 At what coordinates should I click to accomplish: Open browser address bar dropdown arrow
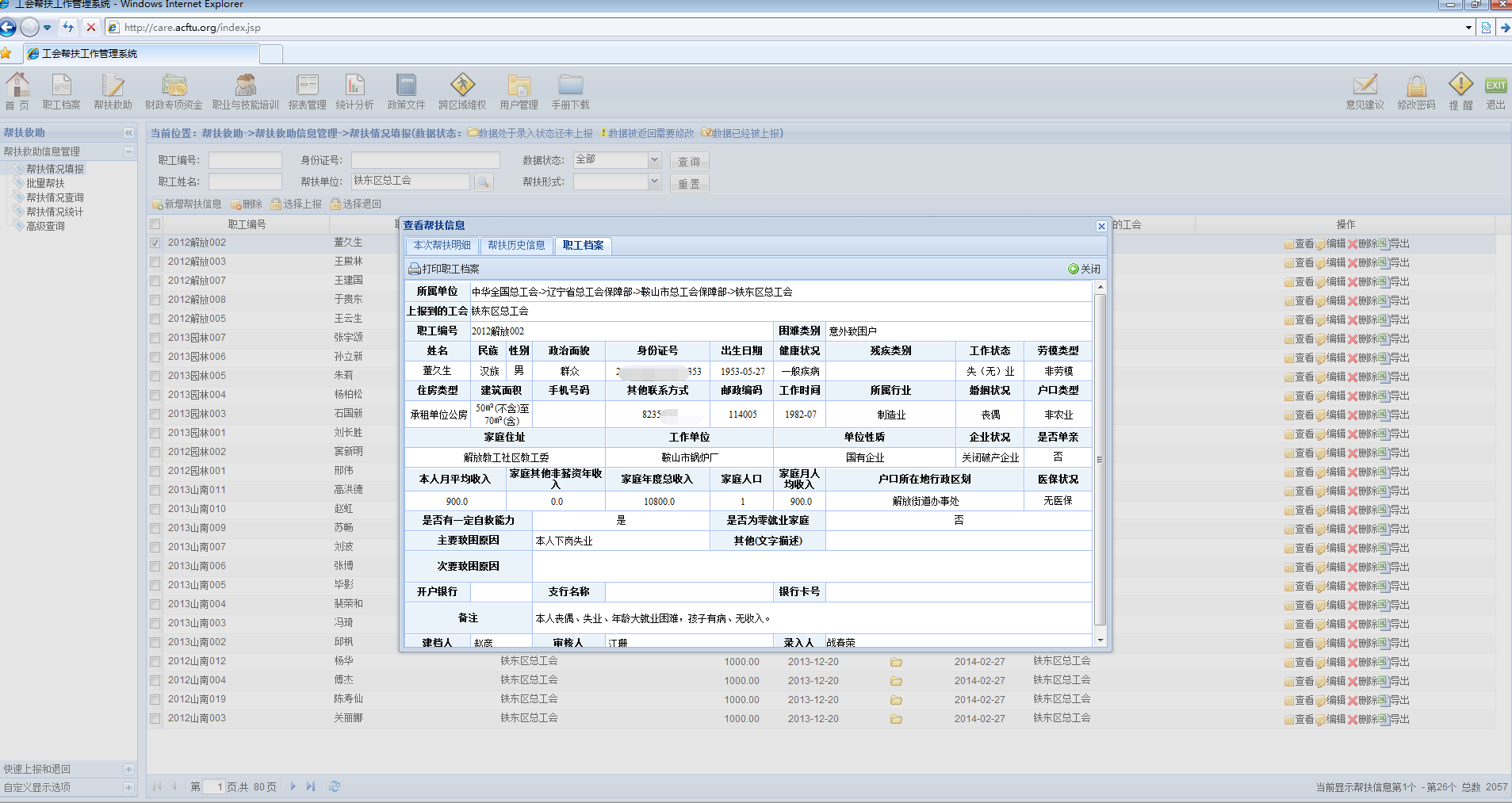point(1468,28)
